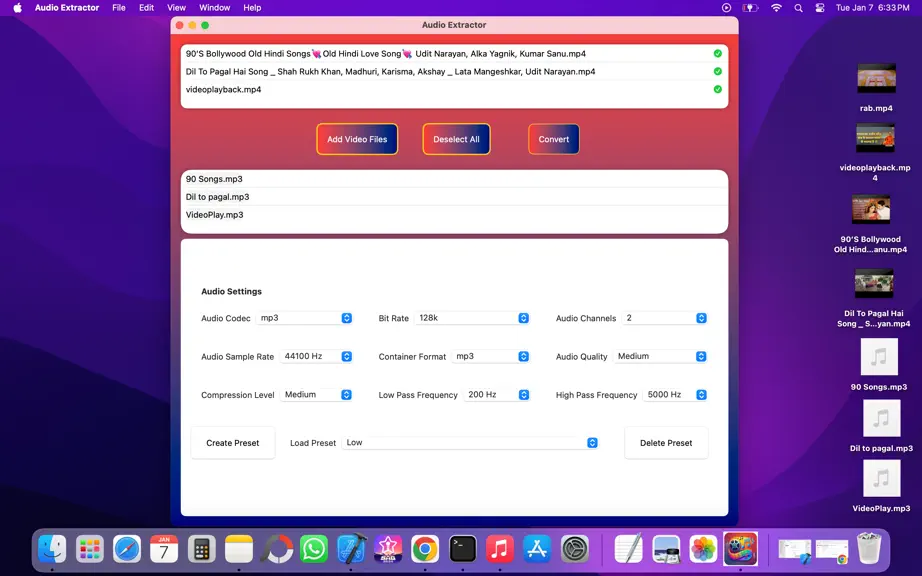Open the File menu
This screenshot has width=922, height=576.
click(x=119, y=8)
